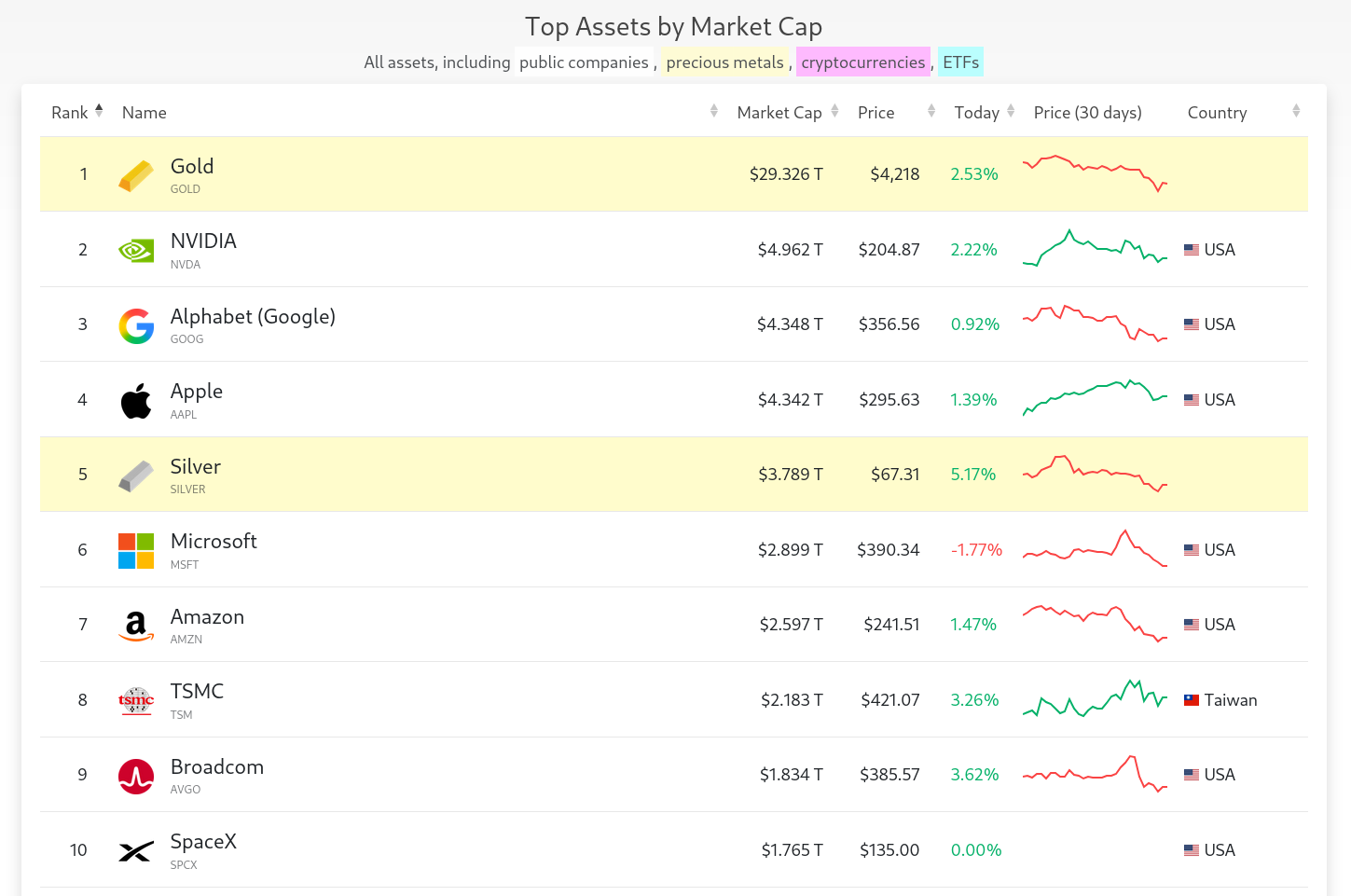Image resolution: width=1351 pixels, height=896 pixels.
Task: Click the USA flag in Alphabet row
Action: [x=1192, y=324]
